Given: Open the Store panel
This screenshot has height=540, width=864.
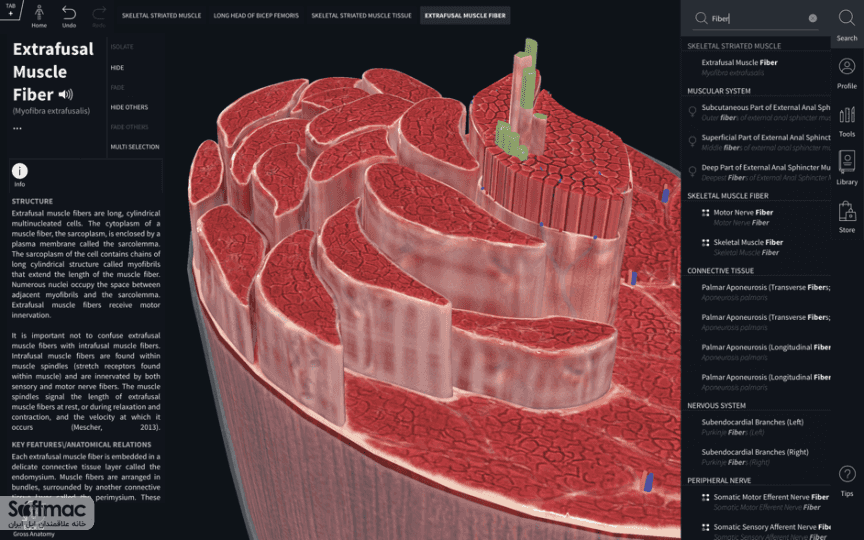Looking at the screenshot, I should (847, 216).
